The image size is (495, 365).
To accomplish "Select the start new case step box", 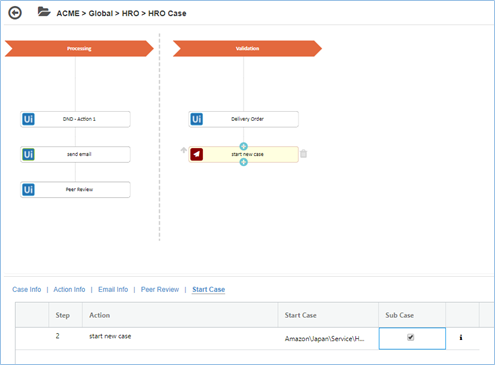I will point(243,154).
